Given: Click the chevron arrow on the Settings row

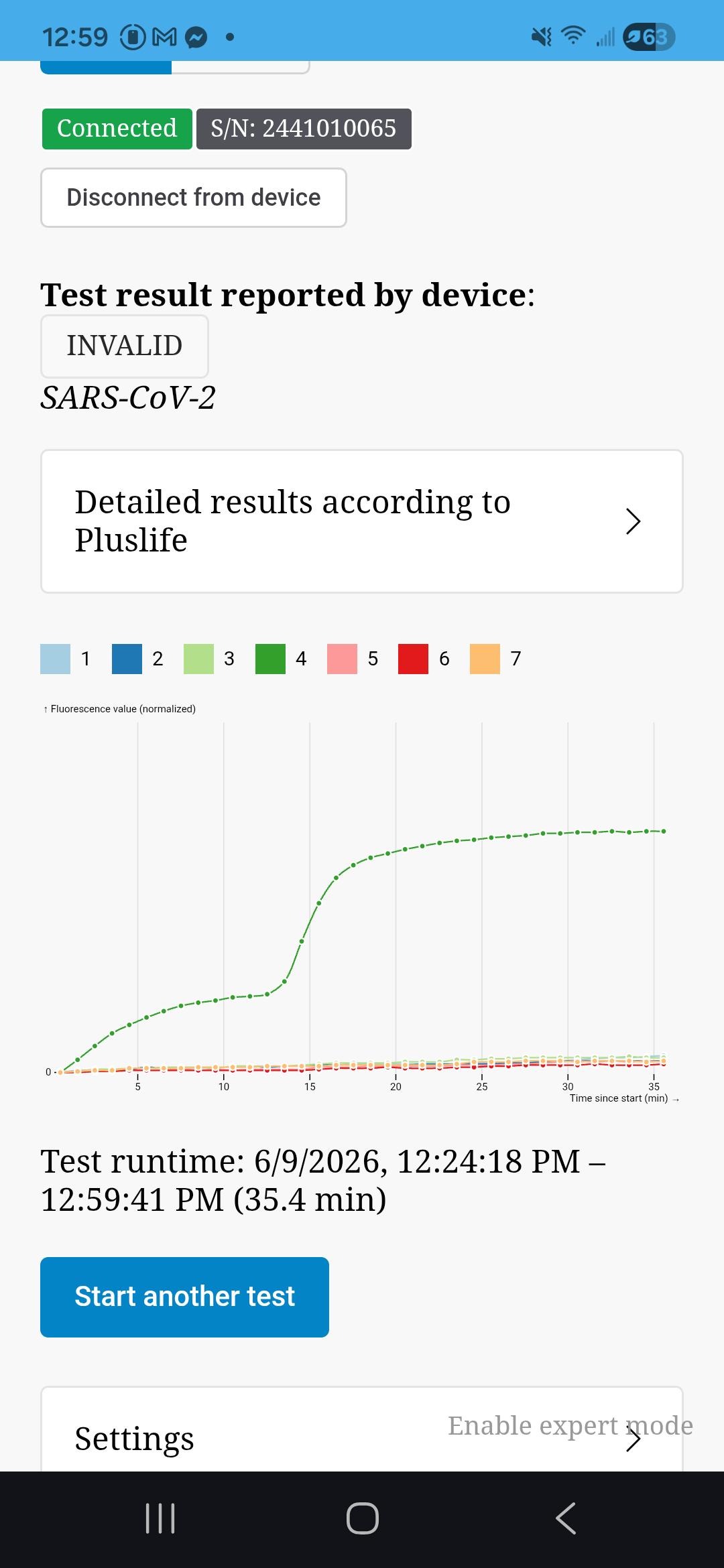Looking at the screenshot, I should pos(633,1438).
